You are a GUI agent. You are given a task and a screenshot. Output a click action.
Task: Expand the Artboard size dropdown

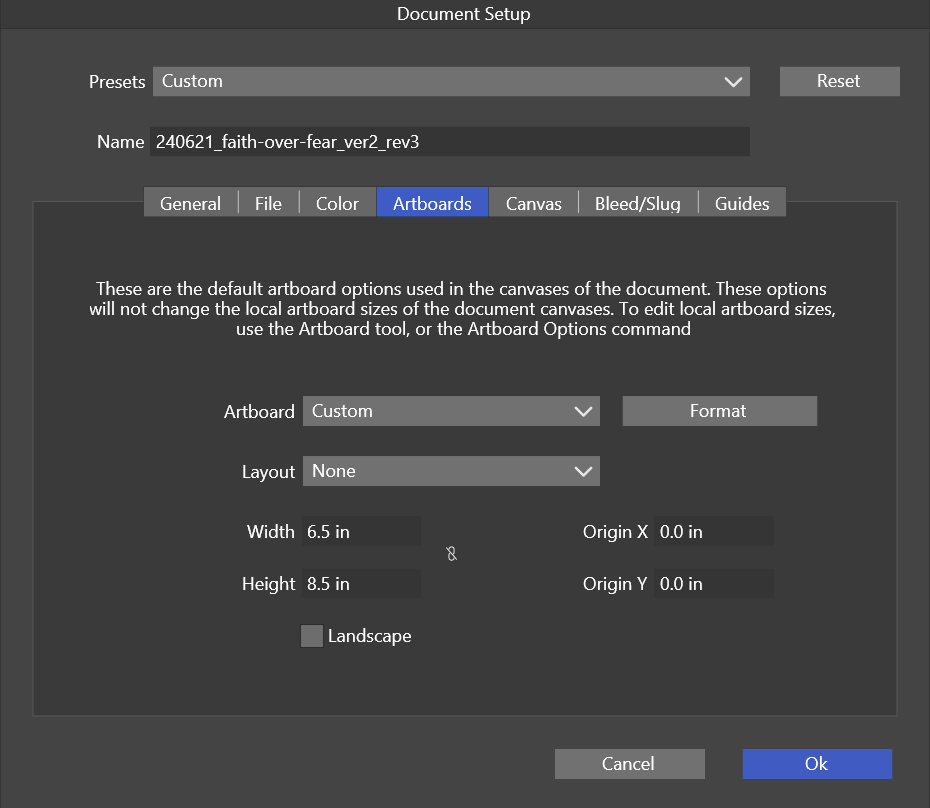click(451, 411)
